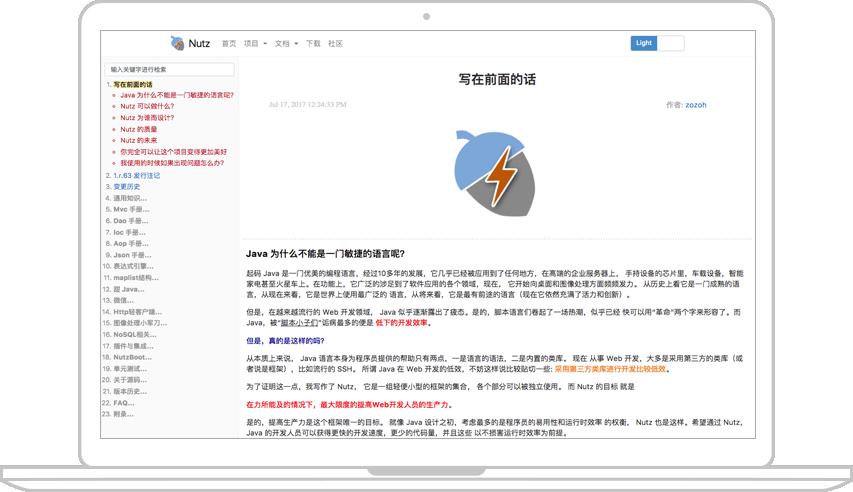The image size is (853, 492).
Task: Open the 社区 nav item
Action: click(x=335, y=44)
